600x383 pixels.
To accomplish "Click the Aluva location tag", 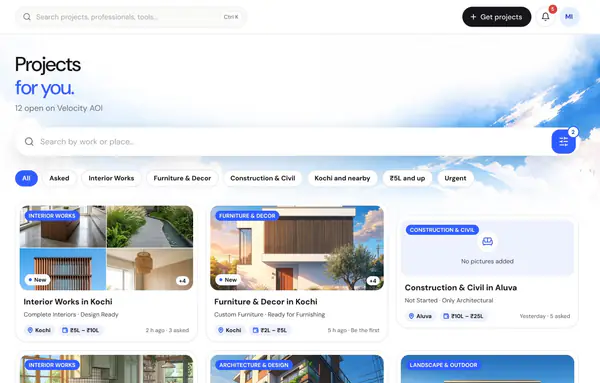I will pos(420,316).
